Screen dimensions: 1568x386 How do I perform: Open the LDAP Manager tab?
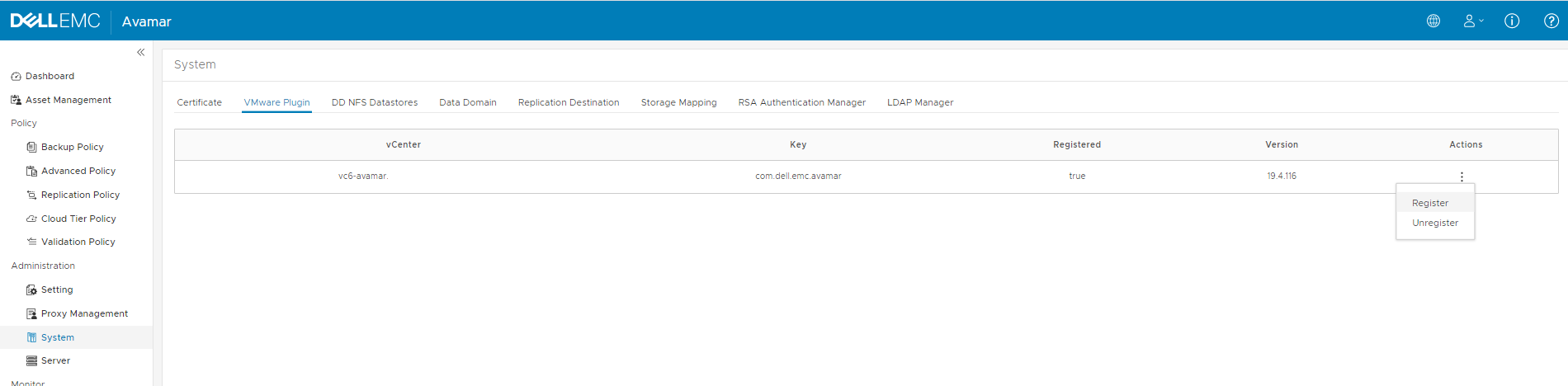[920, 102]
